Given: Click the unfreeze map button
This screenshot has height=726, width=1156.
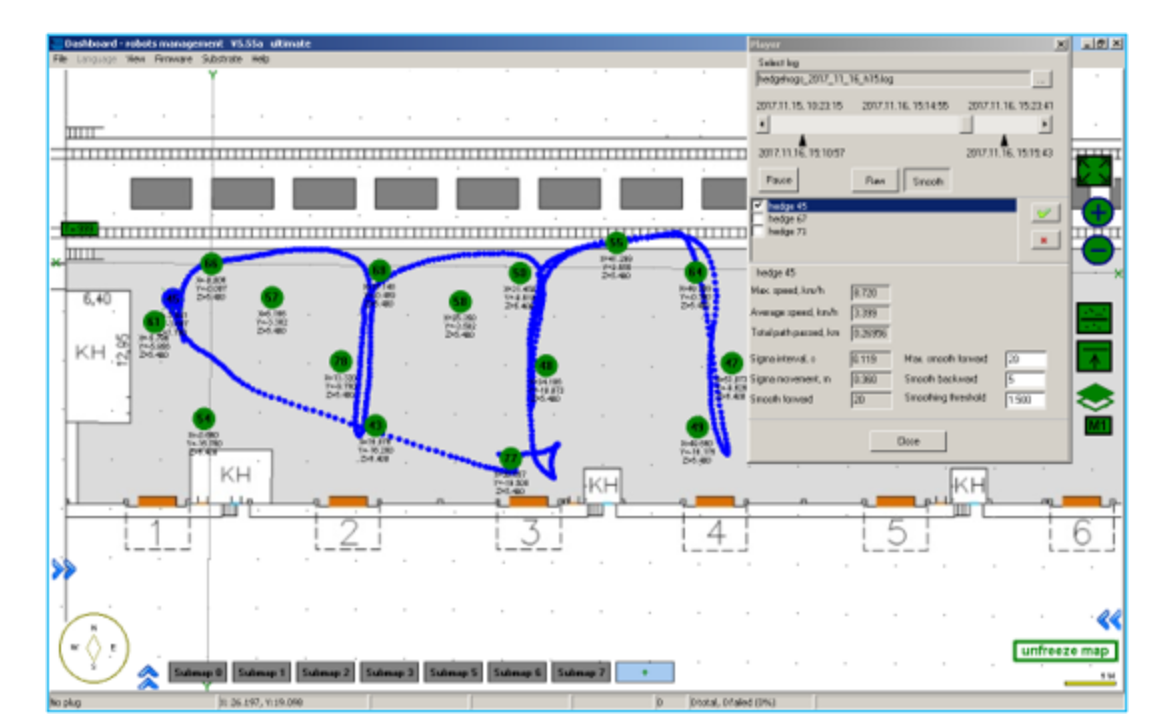Looking at the screenshot, I should [x=1065, y=651].
